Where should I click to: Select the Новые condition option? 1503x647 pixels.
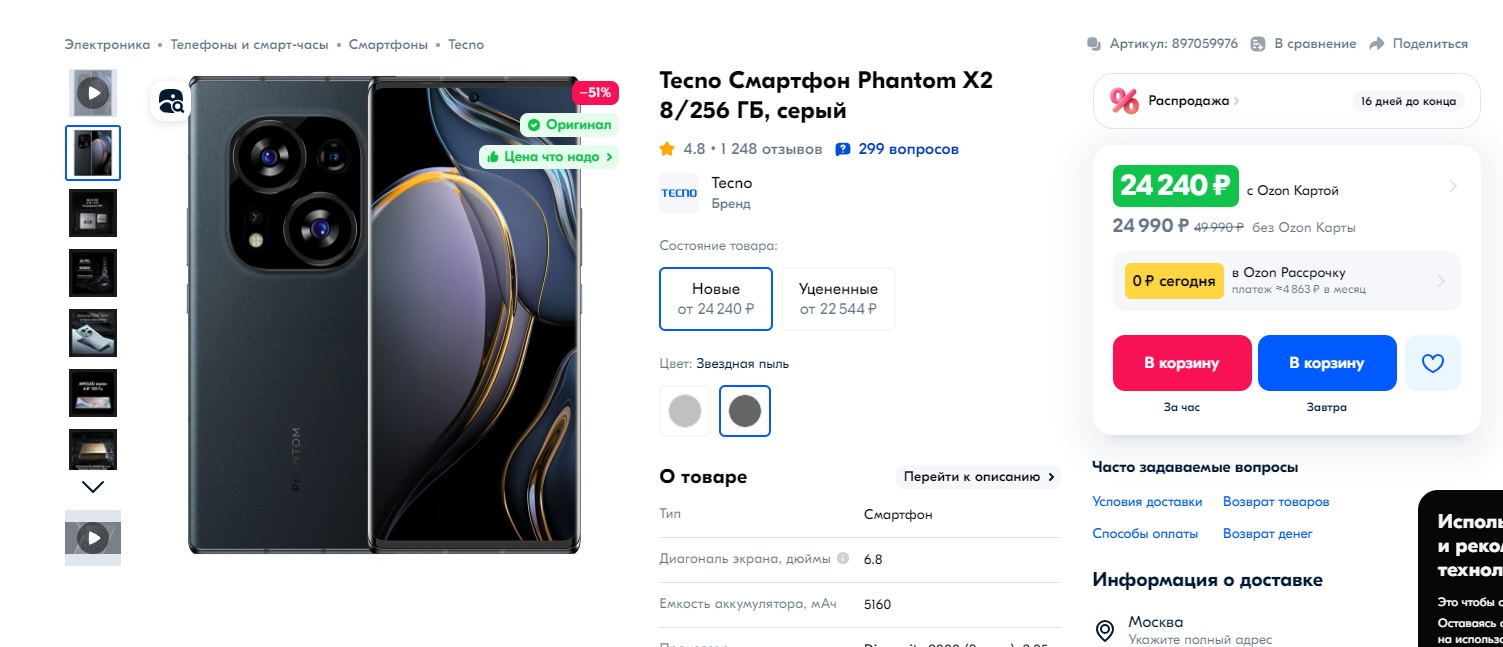tap(716, 299)
